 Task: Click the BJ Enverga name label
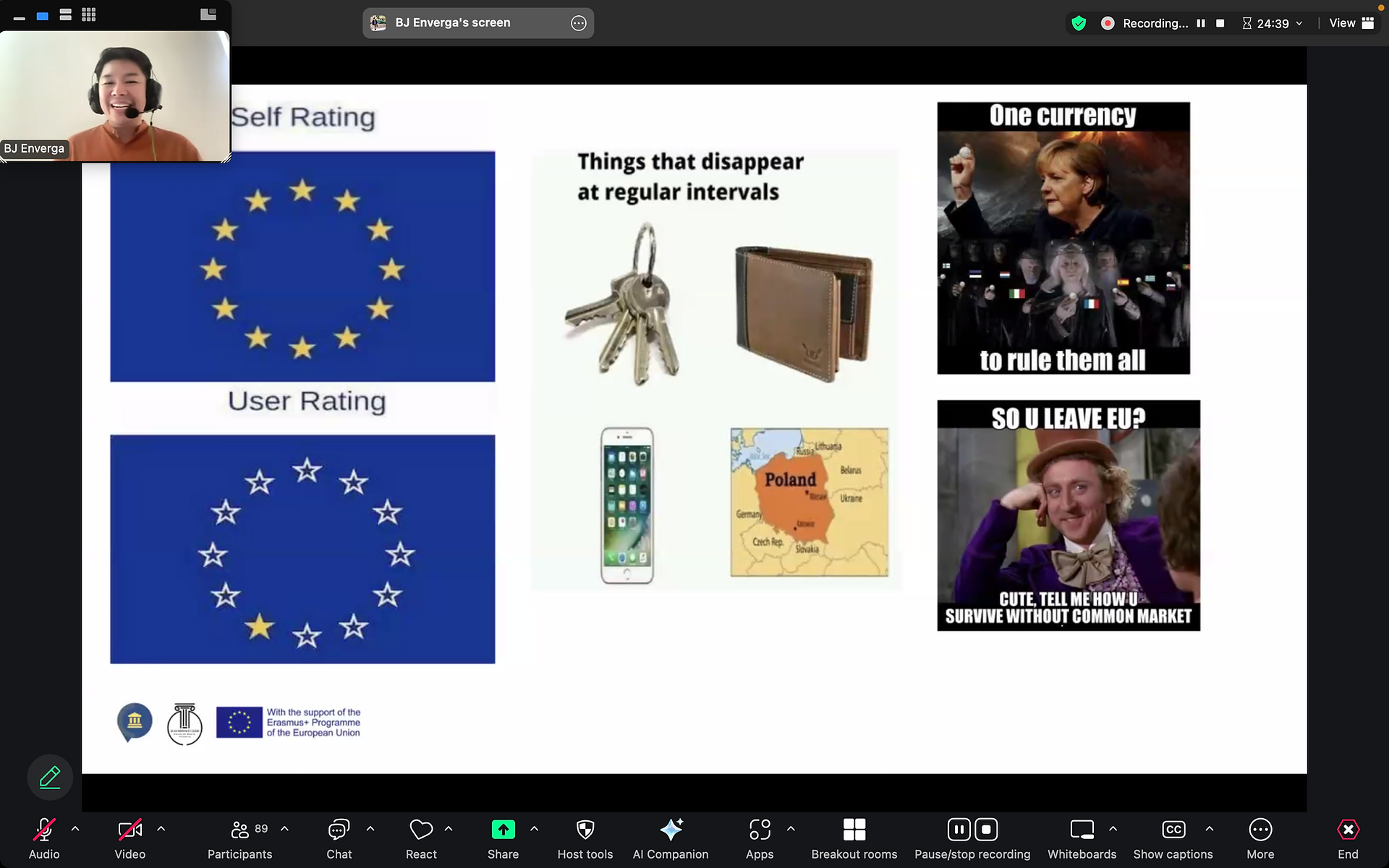[x=34, y=148]
